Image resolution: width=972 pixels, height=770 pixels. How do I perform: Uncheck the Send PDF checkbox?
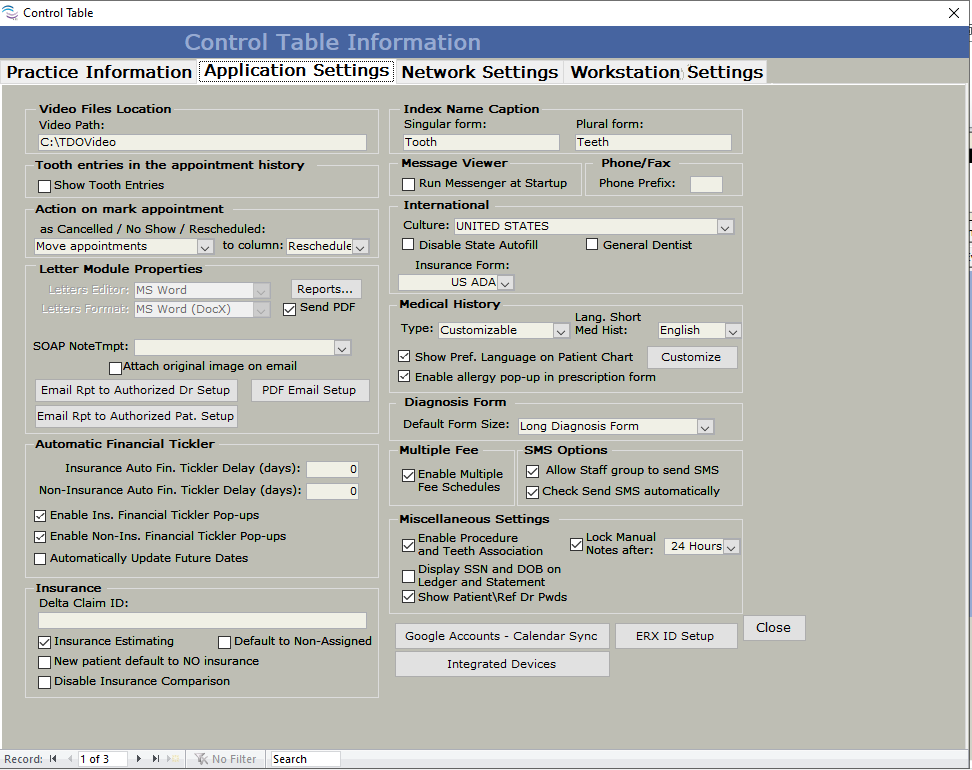(x=290, y=309)
